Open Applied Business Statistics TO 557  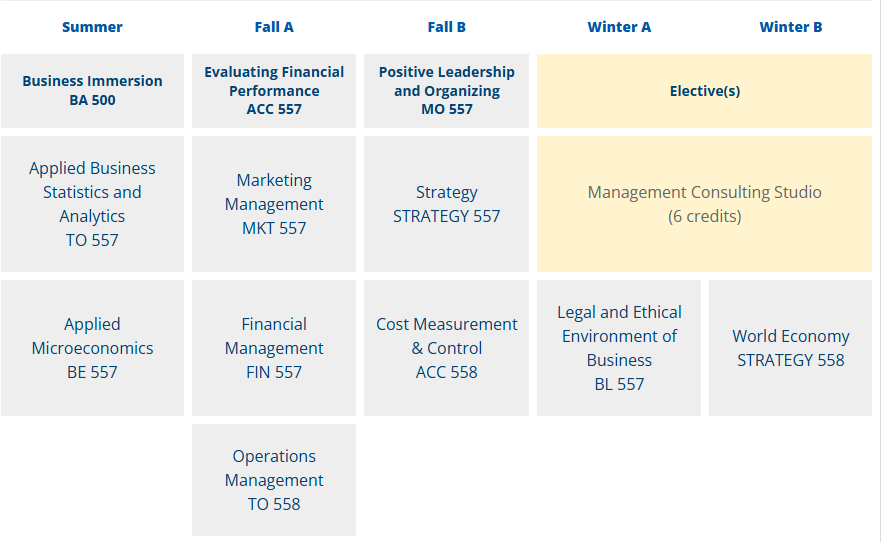(92, 204)
